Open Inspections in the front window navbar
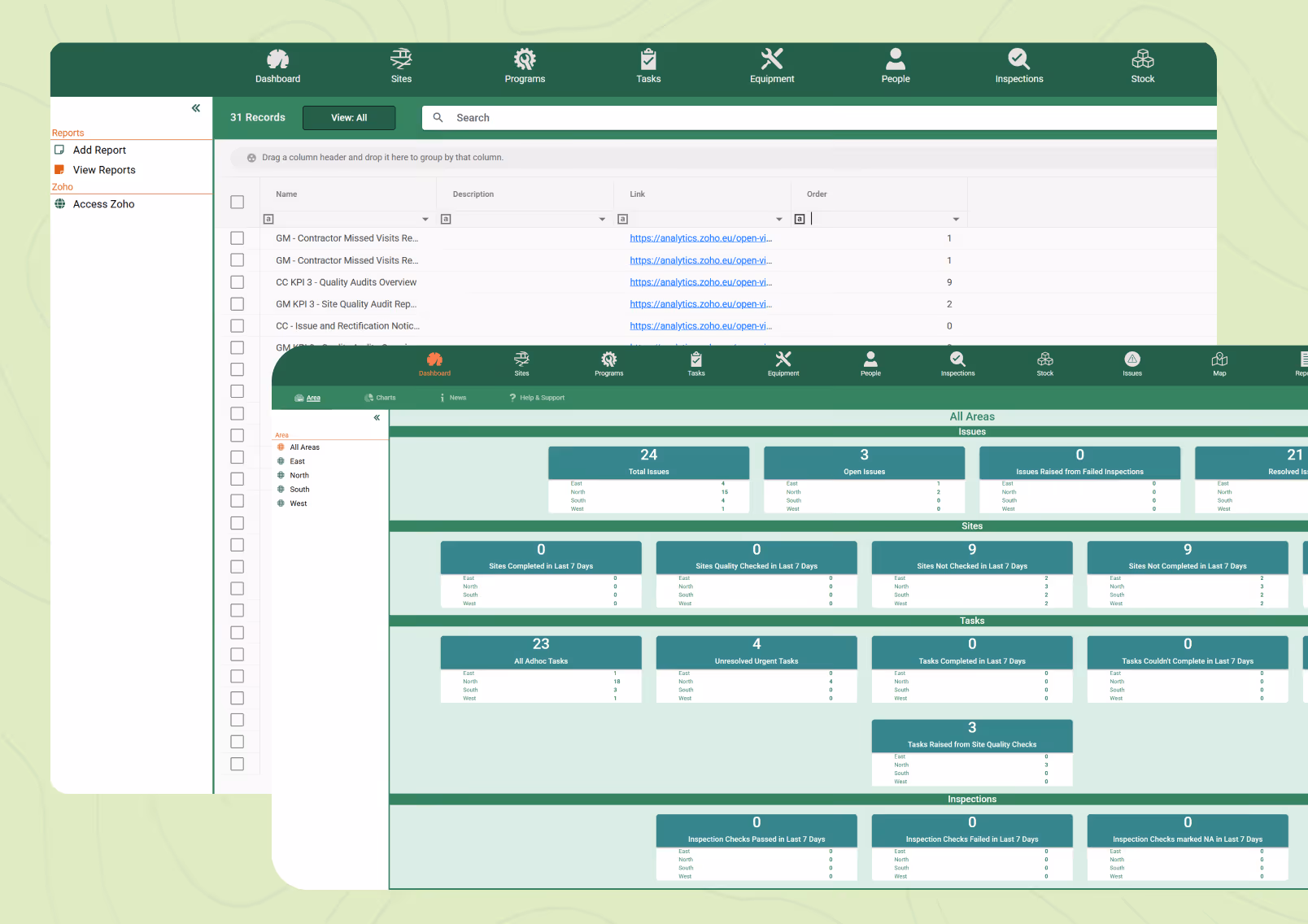 tap(957, 364)
